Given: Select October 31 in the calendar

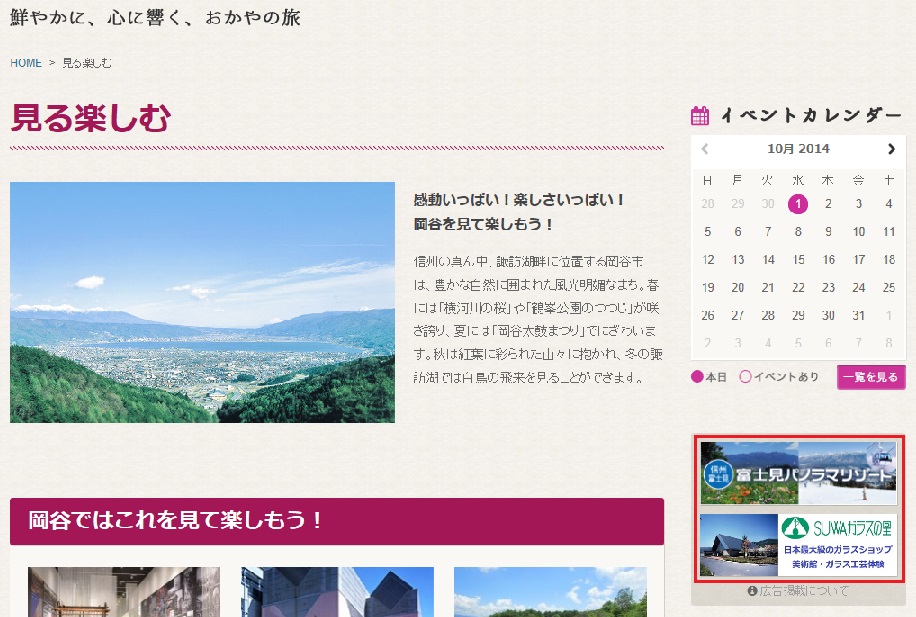Looking at the screenshot, I should pyautogui.click(x=858, y=315).
